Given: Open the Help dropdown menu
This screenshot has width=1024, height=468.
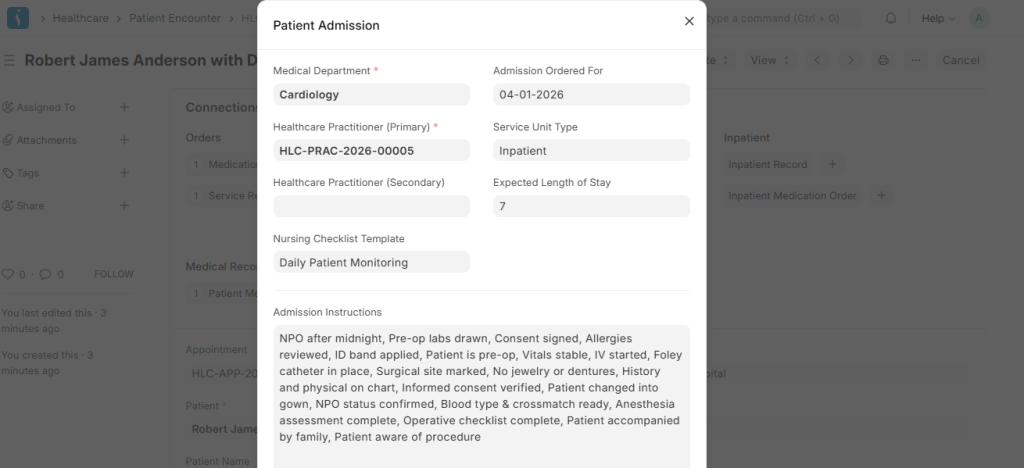Looking at the screenshot, I should click(x=937, y=18).
